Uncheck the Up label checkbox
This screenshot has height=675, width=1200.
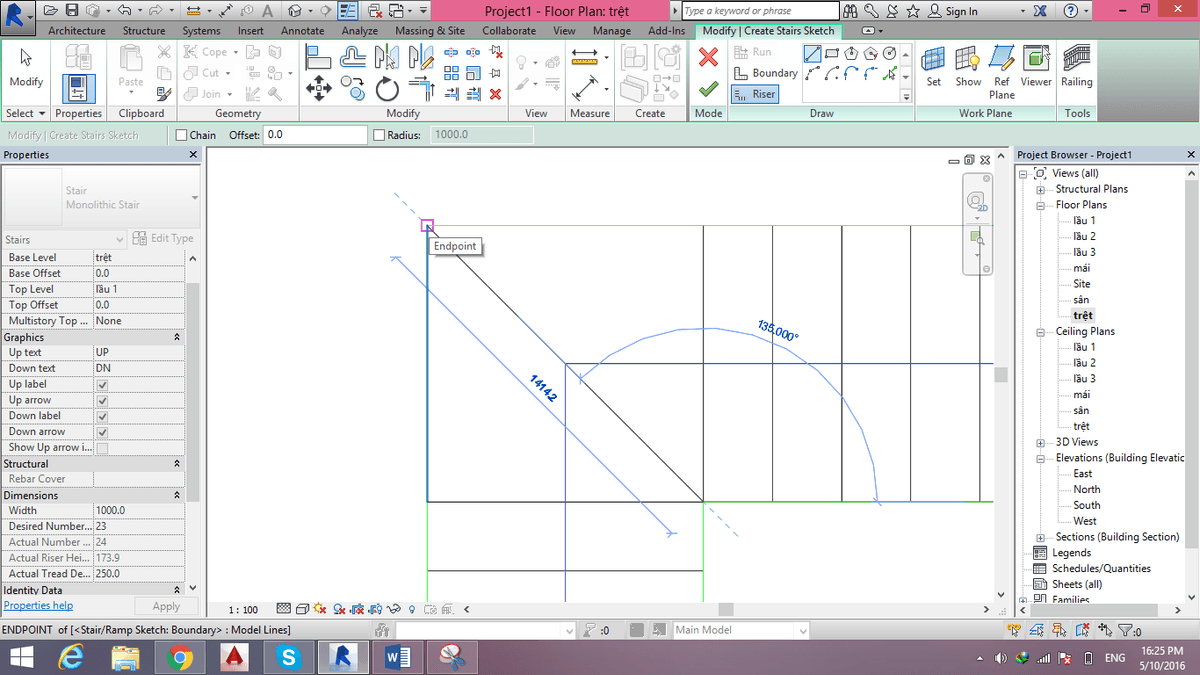pyautogui.click(x=102, y=385)
